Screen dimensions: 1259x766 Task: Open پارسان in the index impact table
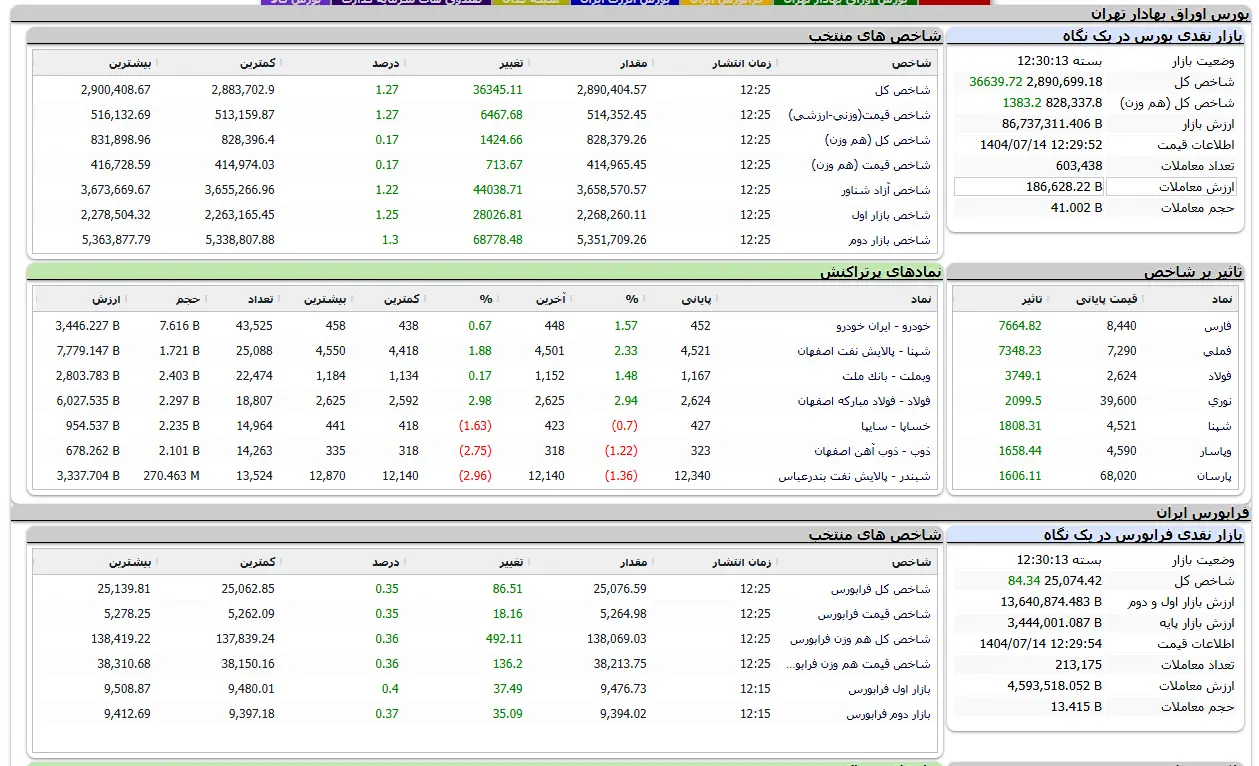[1214, 476]
